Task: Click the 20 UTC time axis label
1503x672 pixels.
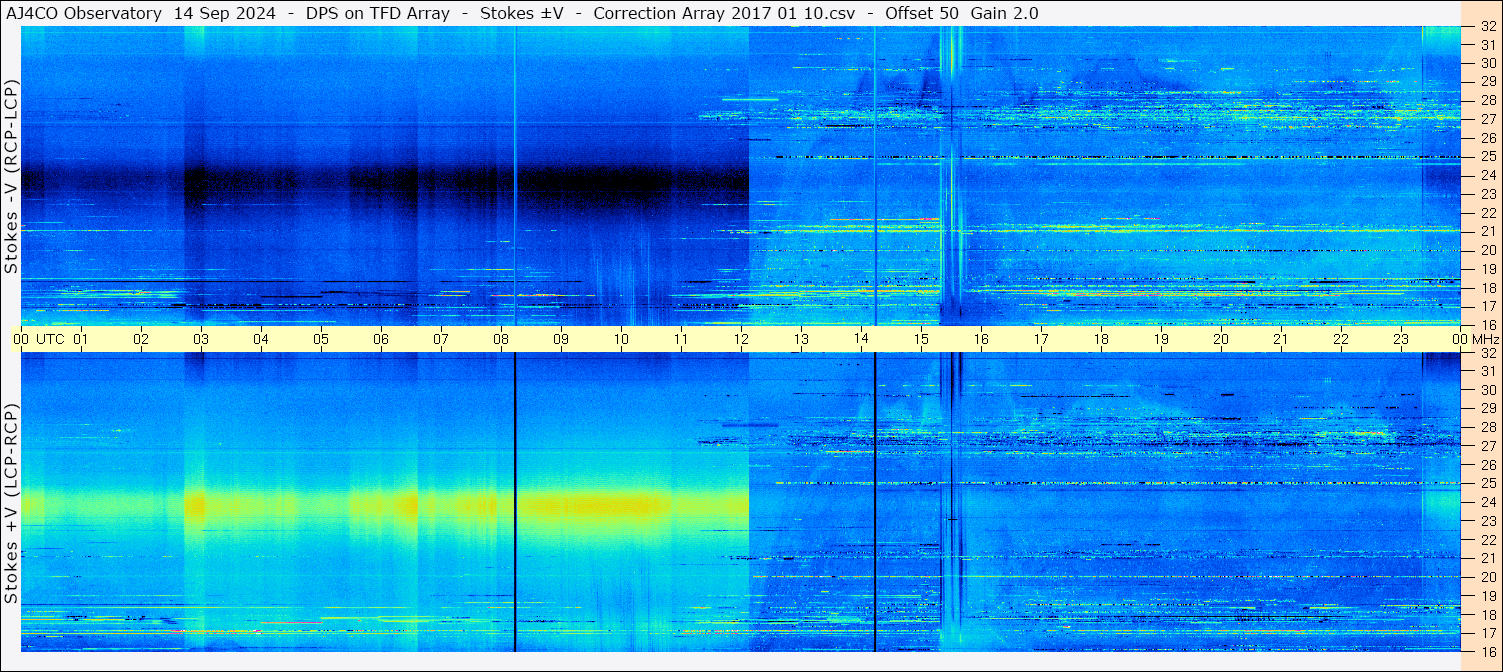Action: [1221, 339]
